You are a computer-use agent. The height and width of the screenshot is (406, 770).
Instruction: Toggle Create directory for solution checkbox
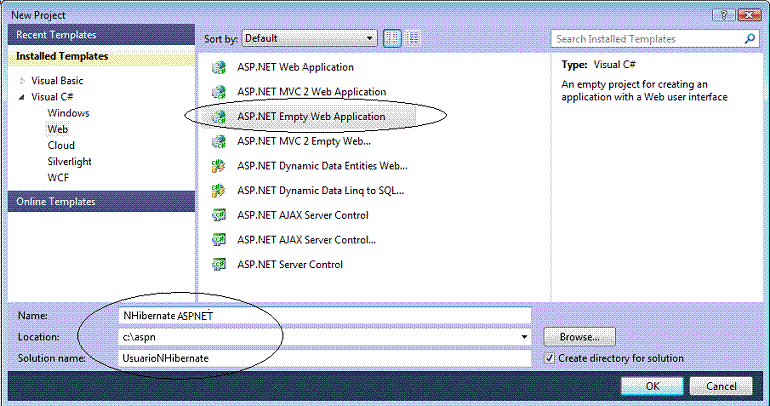coord(550,358)
